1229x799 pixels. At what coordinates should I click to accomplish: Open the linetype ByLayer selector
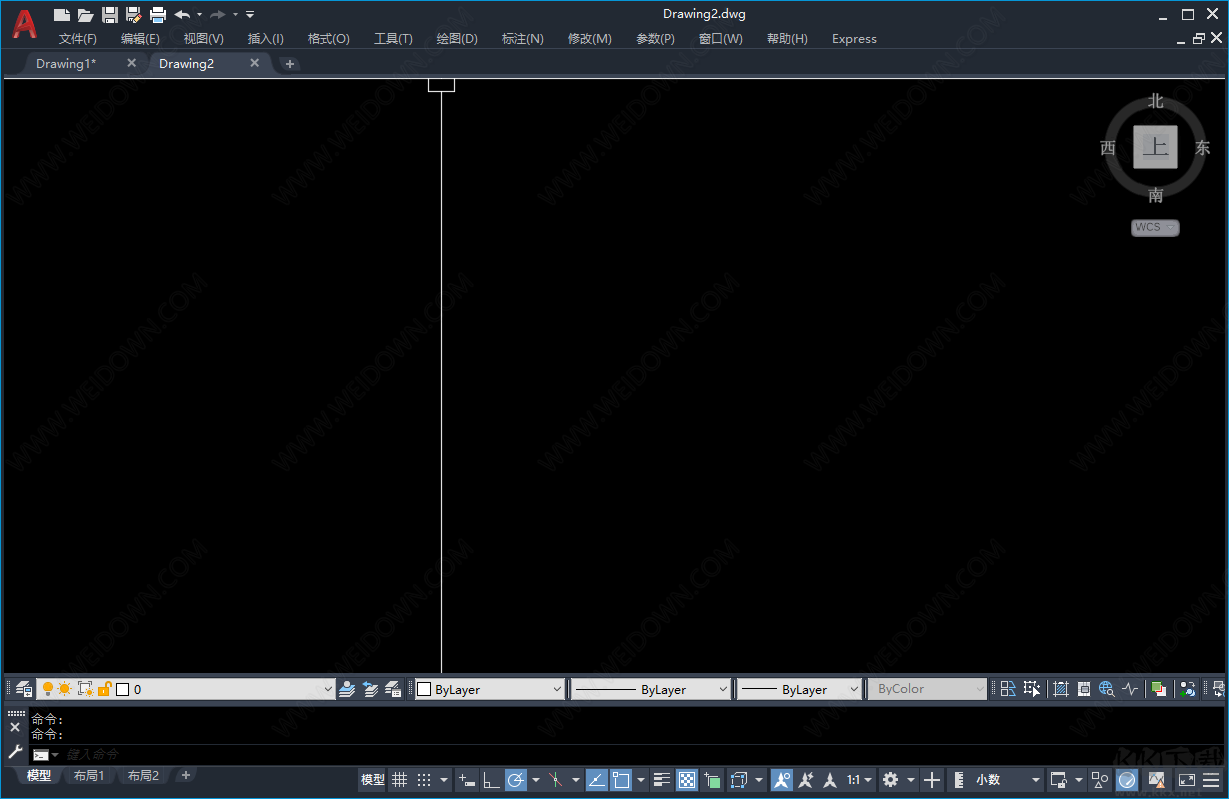pos(650,688)
